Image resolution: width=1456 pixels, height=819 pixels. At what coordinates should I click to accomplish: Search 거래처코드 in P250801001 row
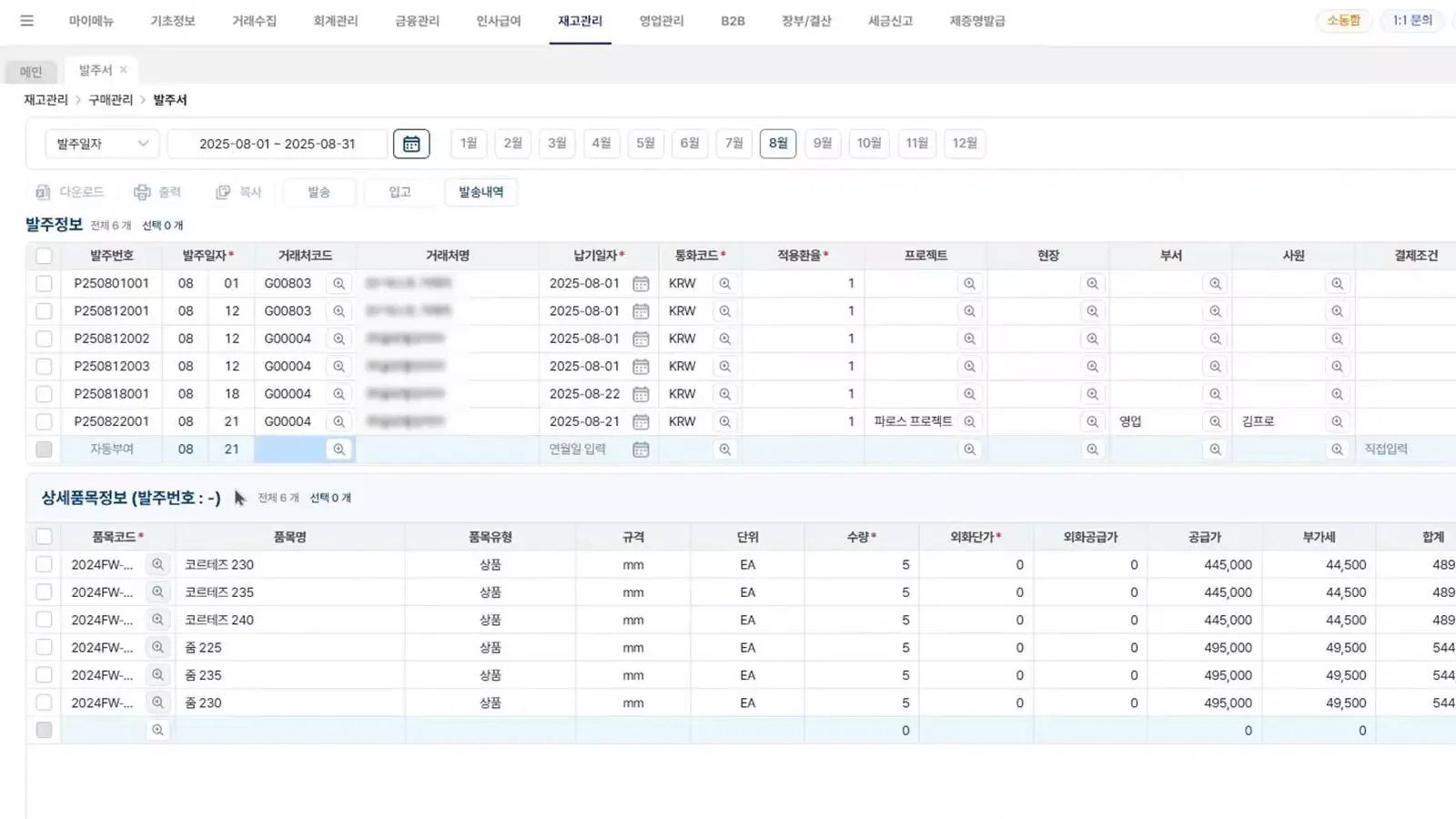point(339,284)
